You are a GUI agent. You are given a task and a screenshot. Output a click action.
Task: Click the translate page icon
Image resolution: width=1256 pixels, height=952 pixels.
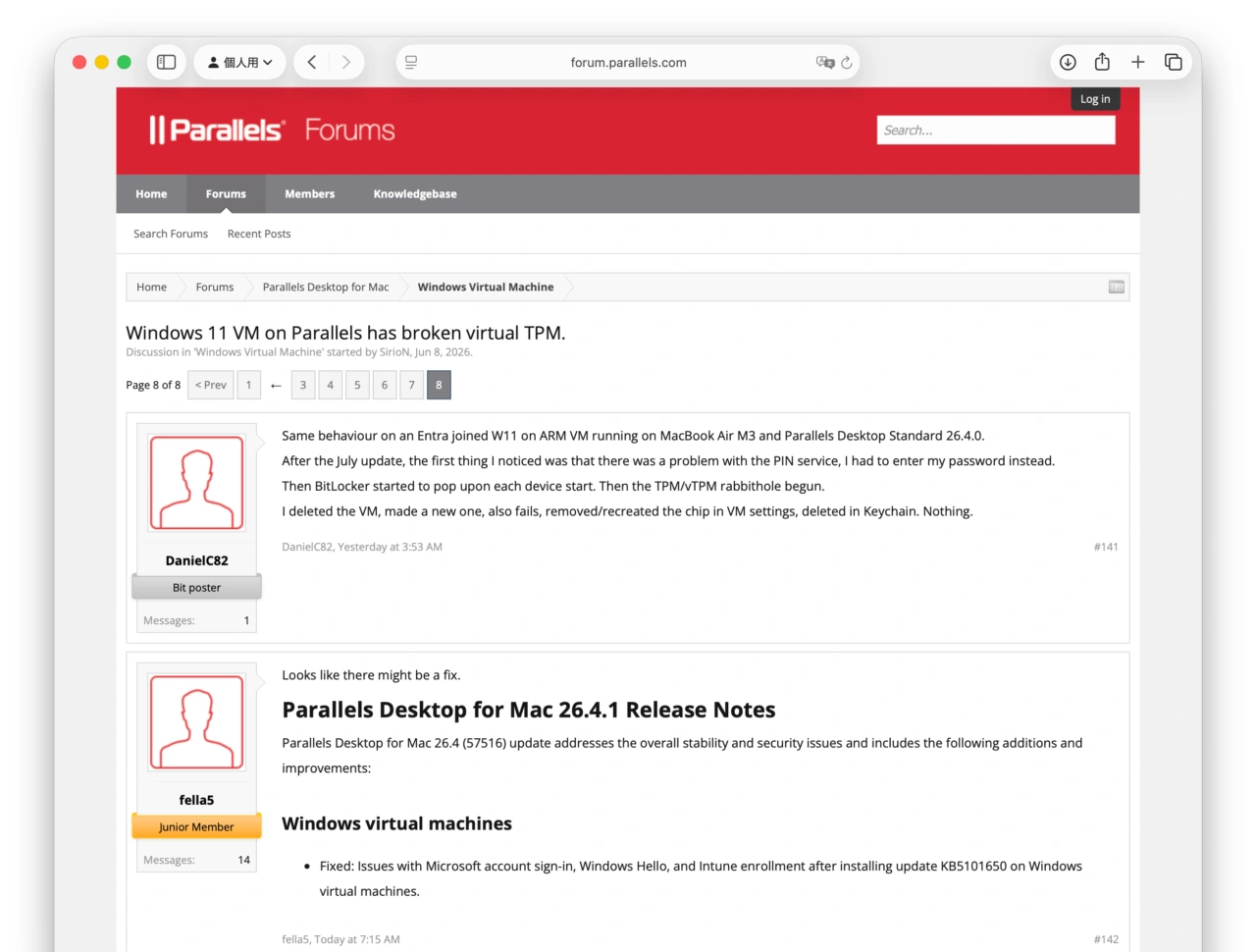(825, 62)
